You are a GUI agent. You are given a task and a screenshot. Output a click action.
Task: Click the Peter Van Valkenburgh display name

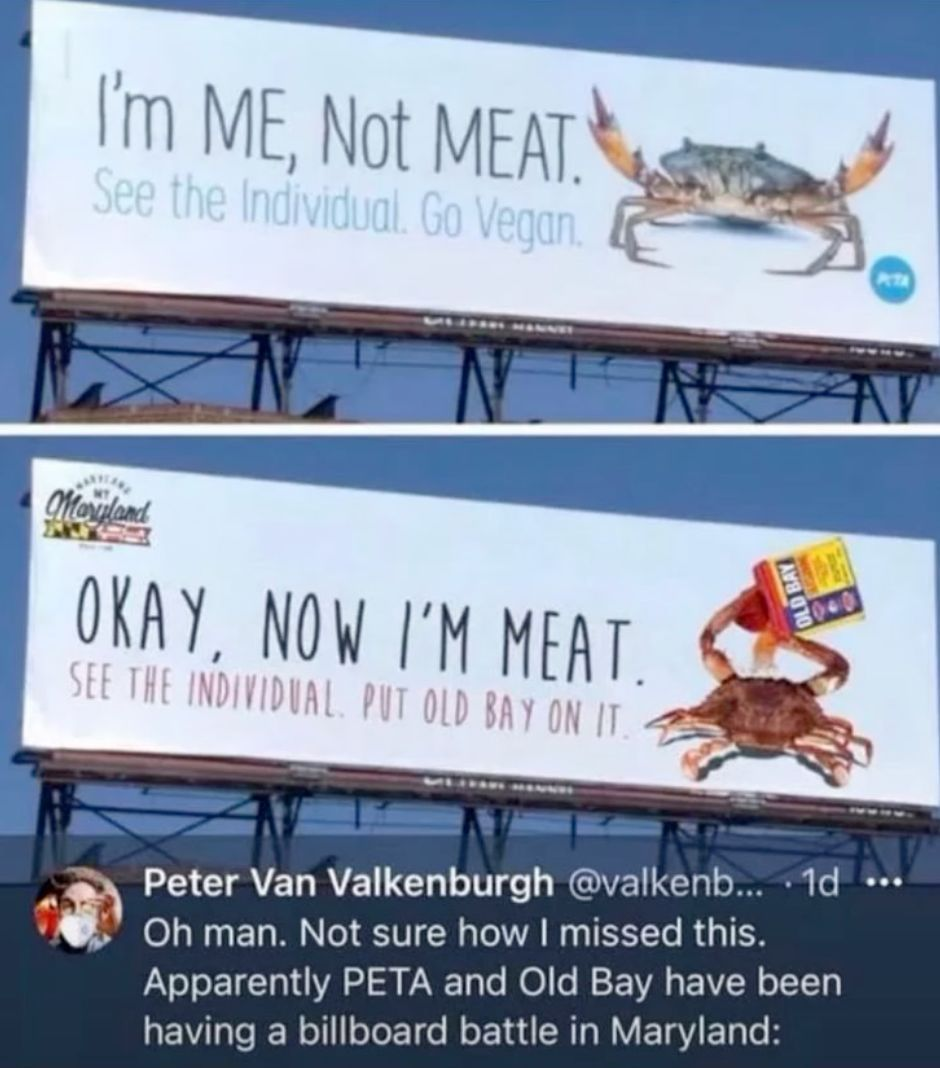(348, 885)
